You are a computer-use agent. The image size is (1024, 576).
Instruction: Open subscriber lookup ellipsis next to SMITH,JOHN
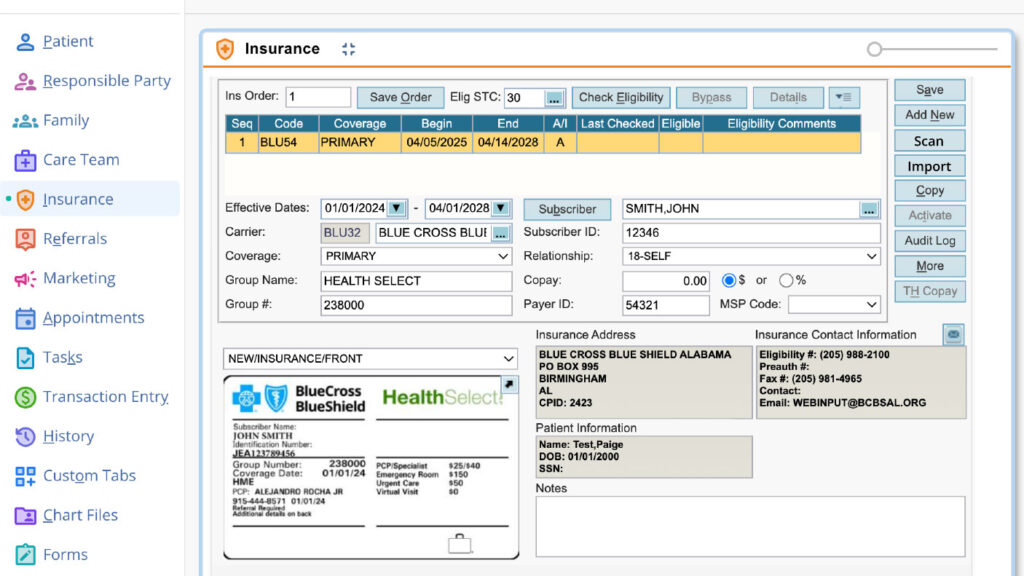pos(869,209)
